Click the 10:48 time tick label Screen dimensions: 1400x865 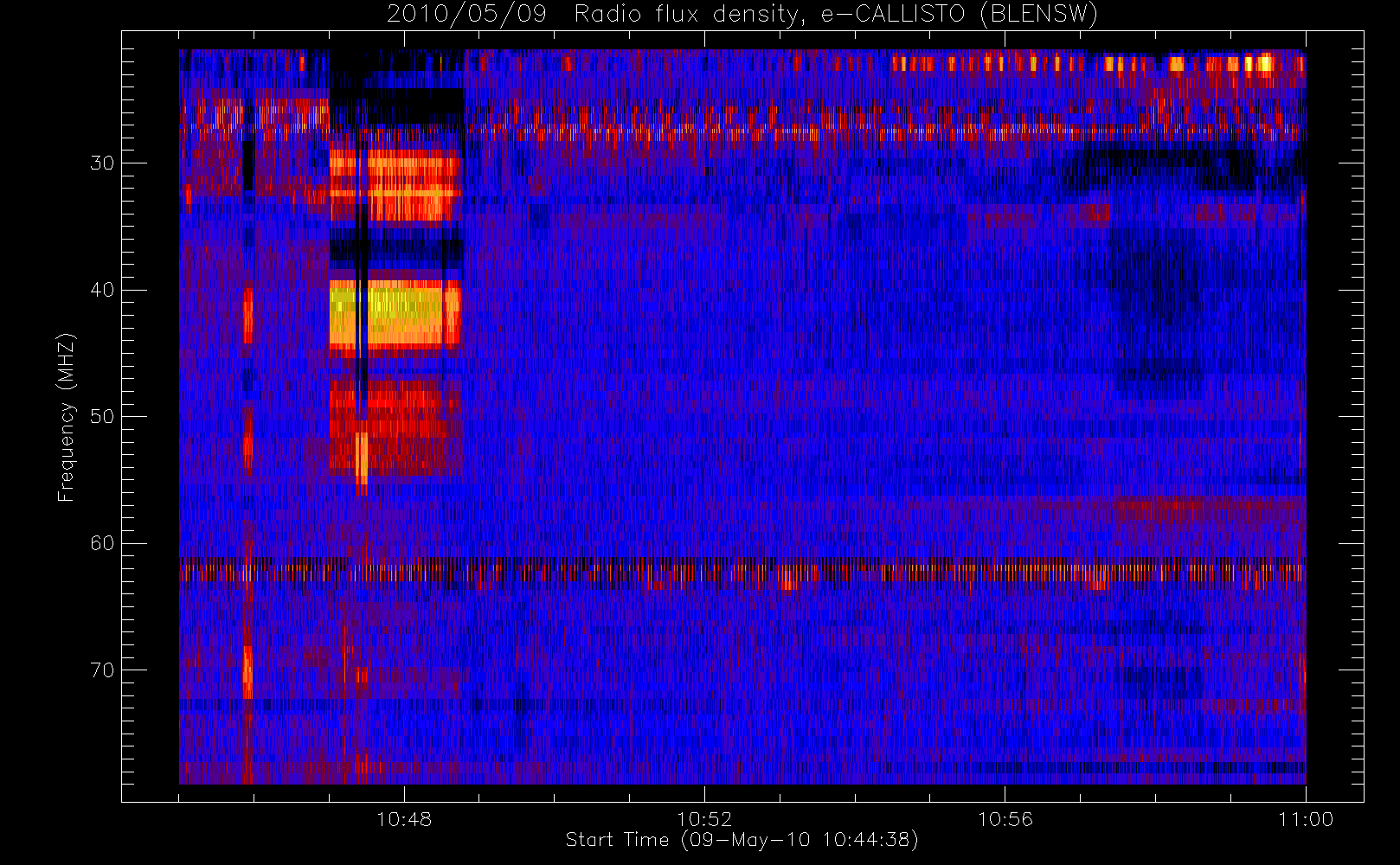click(x=404, y=819)
